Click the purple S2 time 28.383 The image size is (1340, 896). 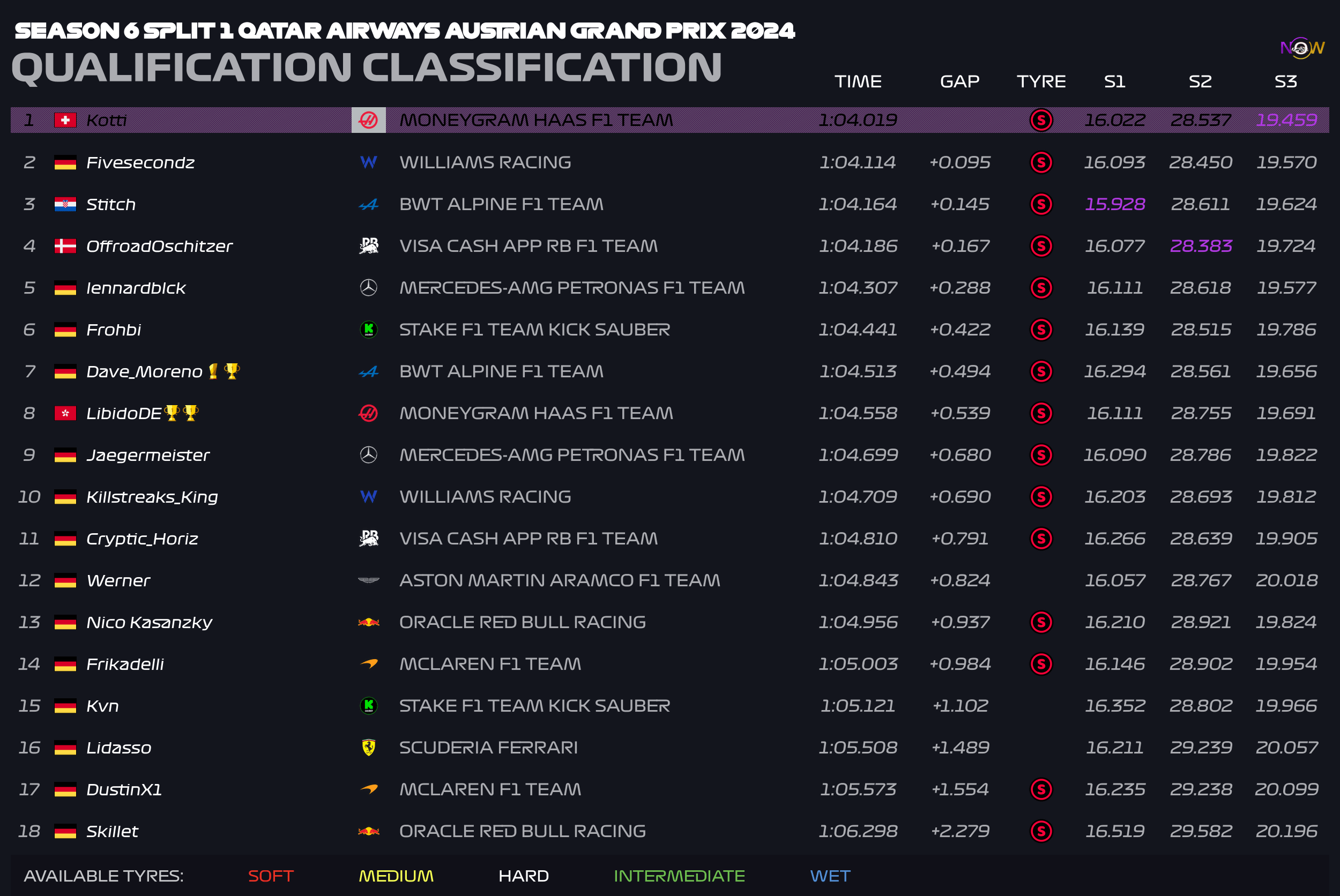(1201, 246)
